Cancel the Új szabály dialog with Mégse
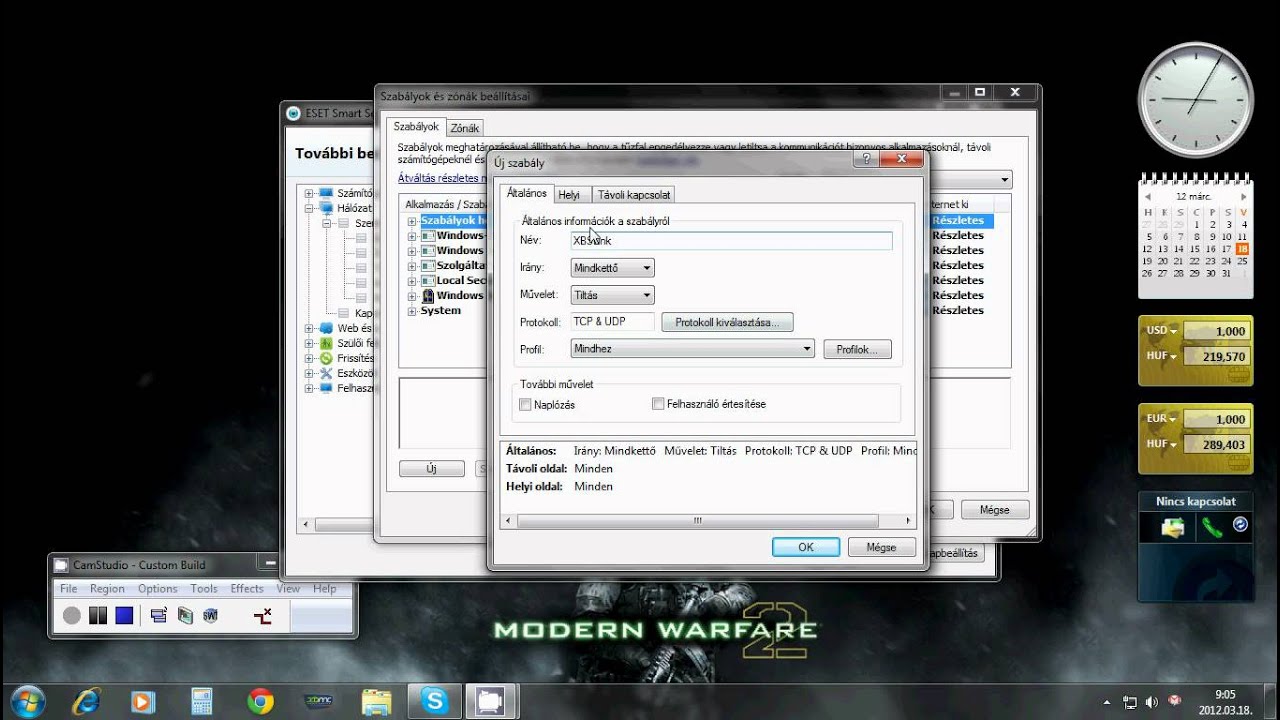The image size is (1280, 720). pos(881,547)
